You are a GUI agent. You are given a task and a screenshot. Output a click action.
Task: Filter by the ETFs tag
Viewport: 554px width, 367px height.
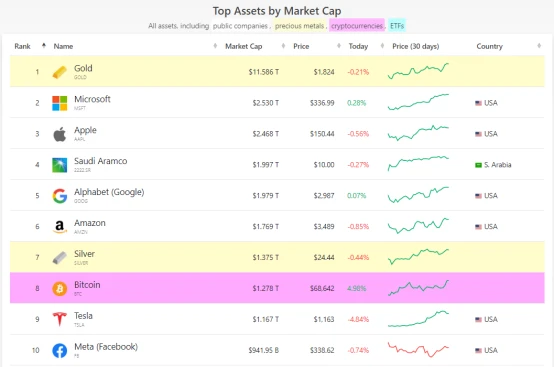(397, 26)
